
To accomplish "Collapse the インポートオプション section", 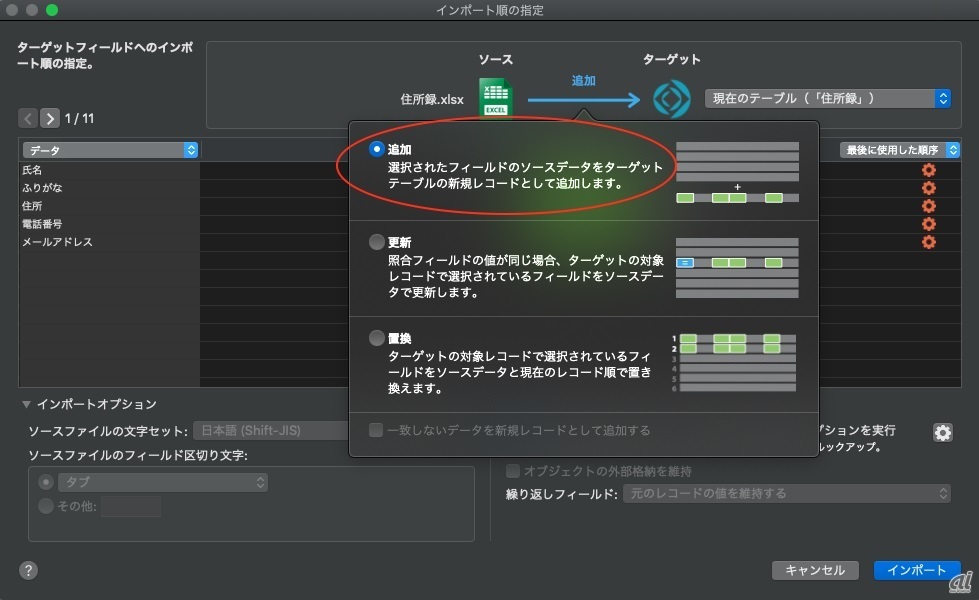I will pos(27,404).
